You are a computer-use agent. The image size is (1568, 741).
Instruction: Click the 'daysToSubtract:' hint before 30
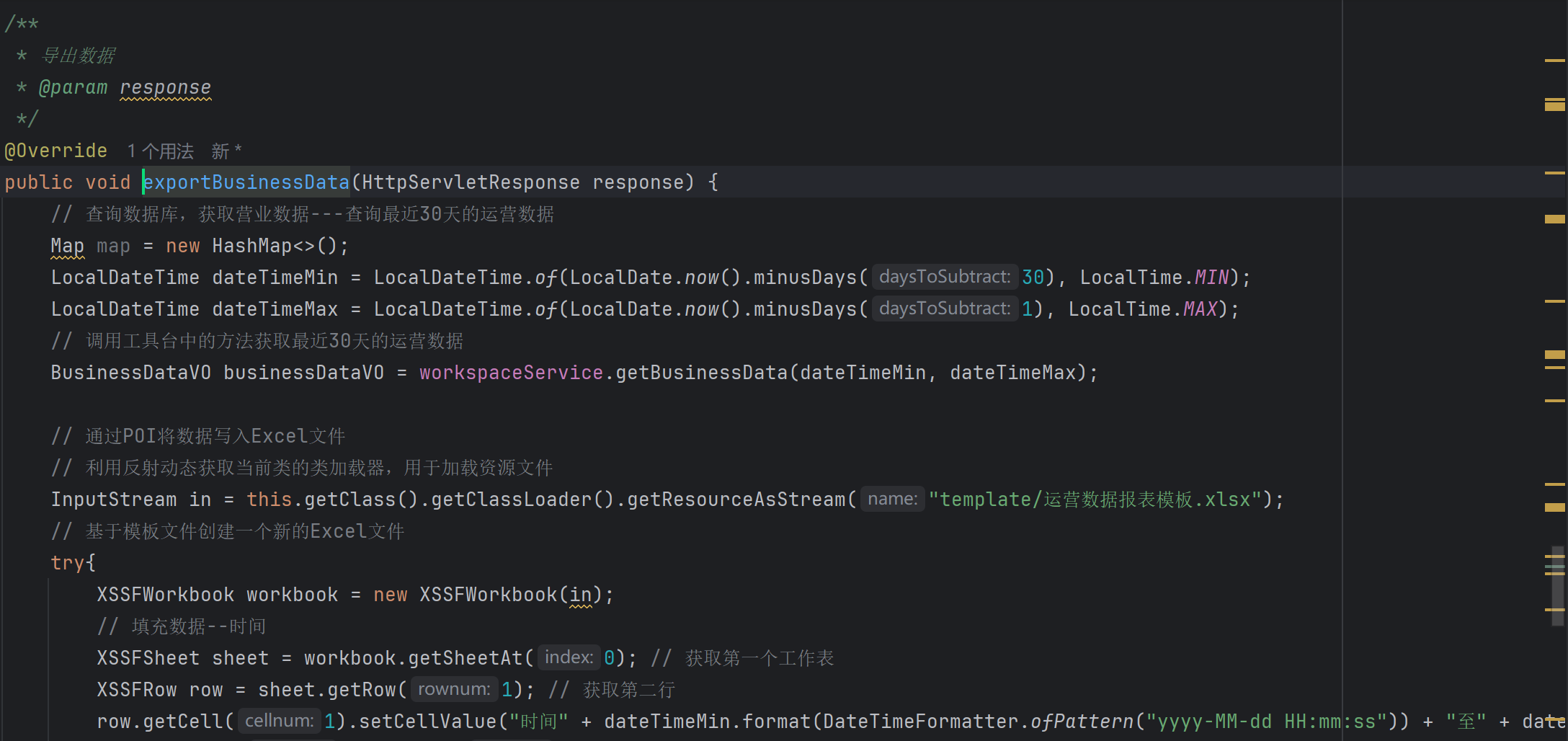[x=945, y=277]
